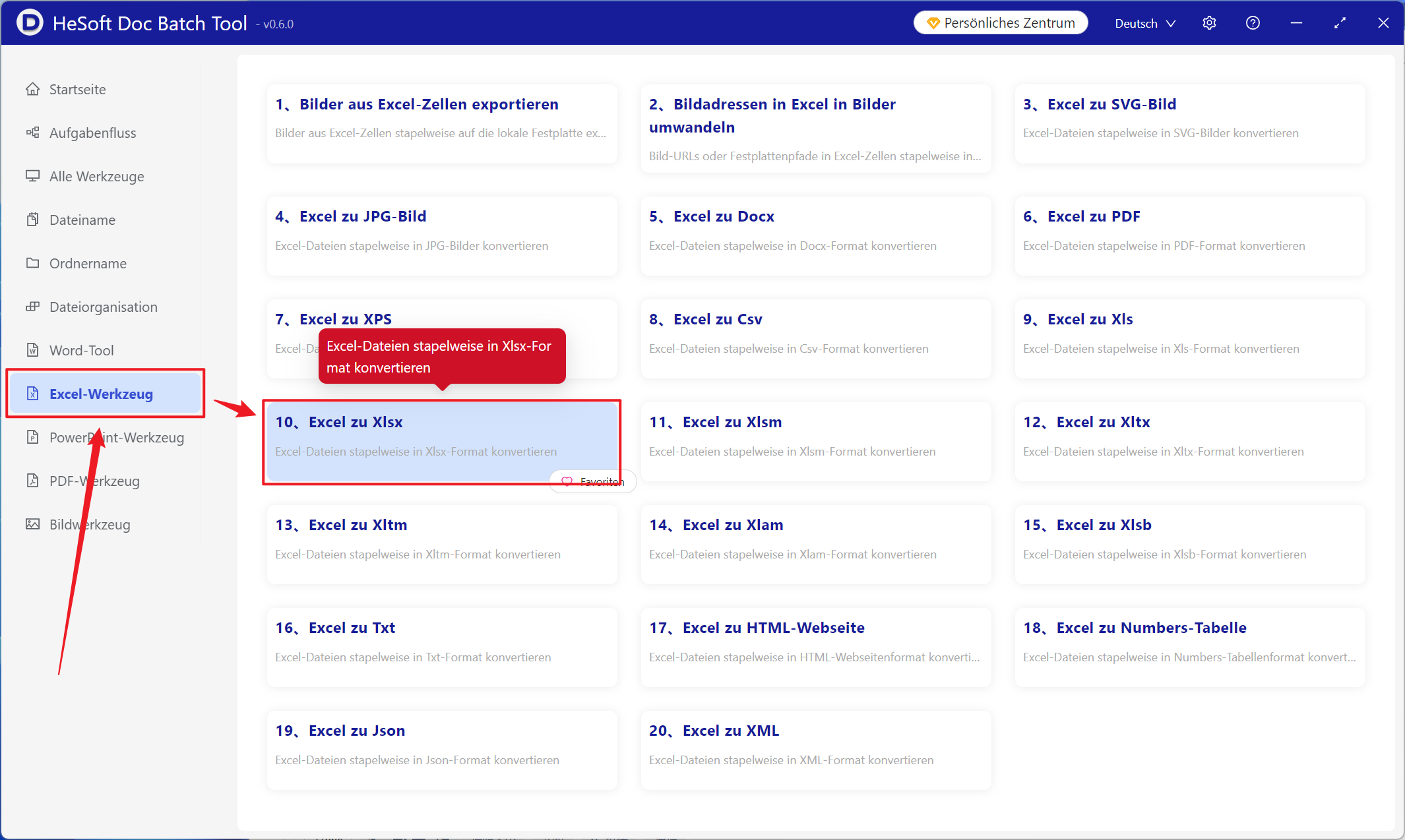Open Excel zu HTML-Webseite tool
Image resolution: width=1405 pixels, height=840 pixels.
pyautogui.click(x=816, y=647)
